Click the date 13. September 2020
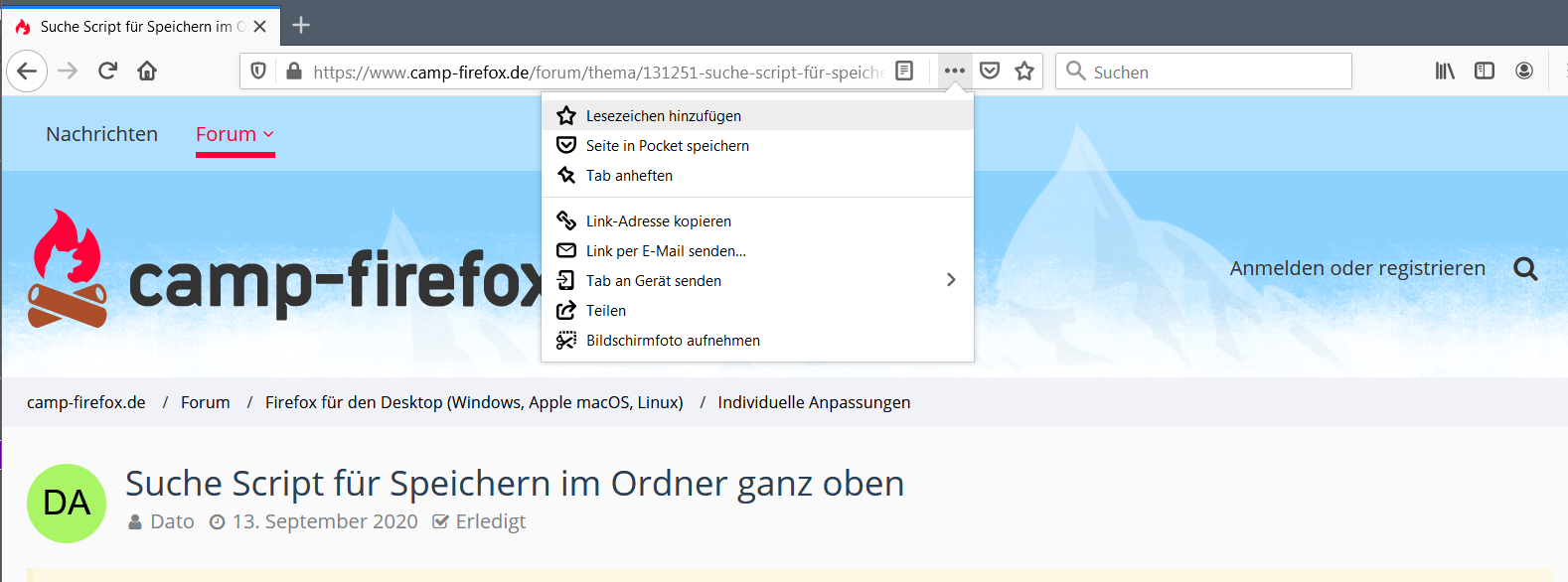 (325, 521)
